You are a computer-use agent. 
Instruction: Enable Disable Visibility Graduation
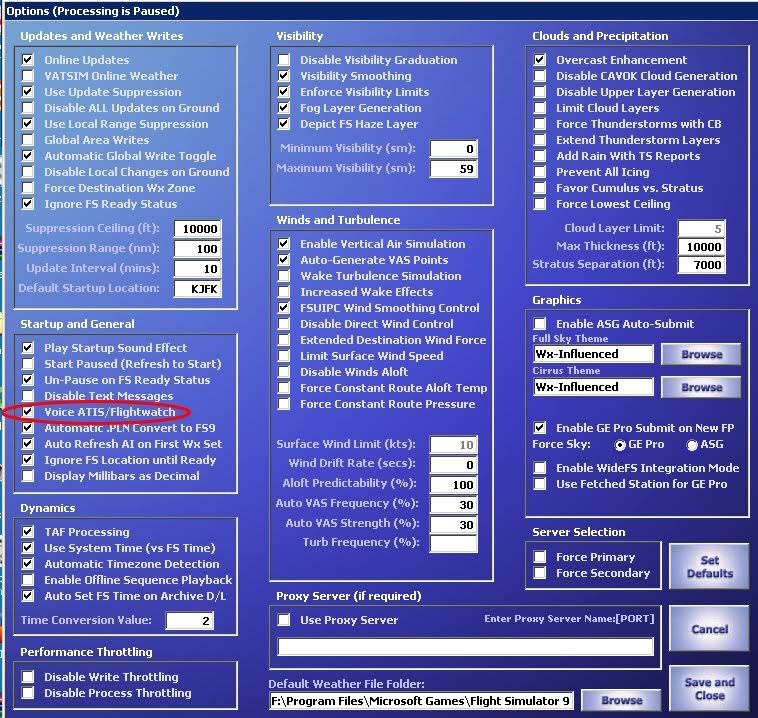point(284,60)
